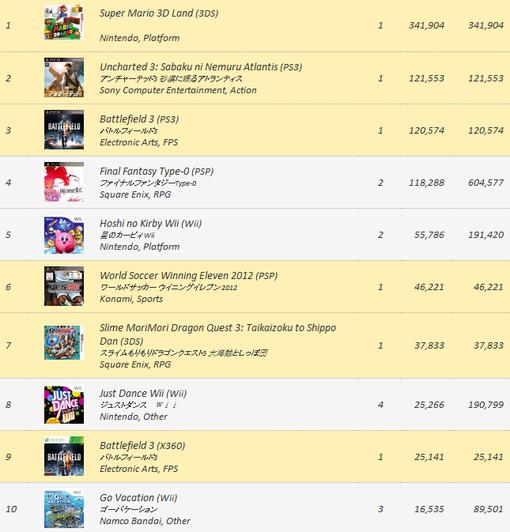Open the Go Vacation (Wii) title
Screen dimensions: 510x532
pos(138,498)
